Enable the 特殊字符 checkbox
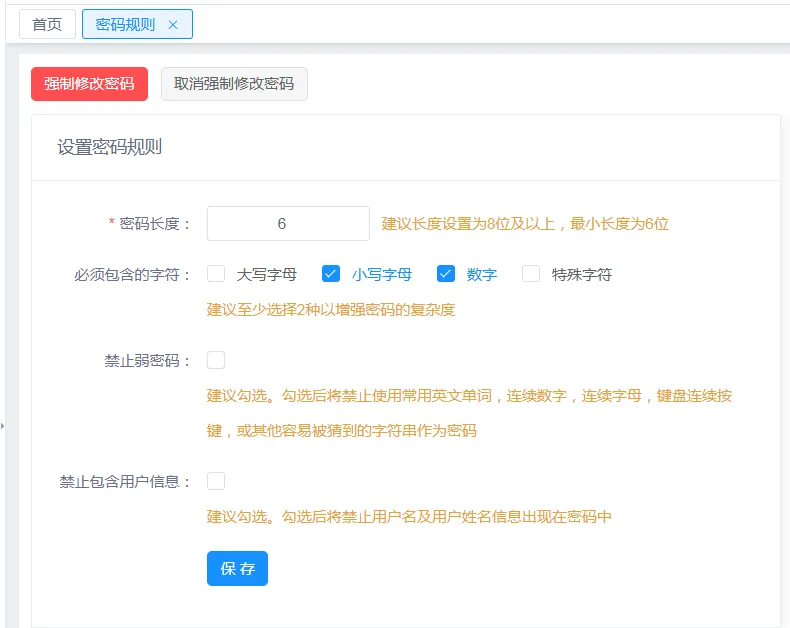This screenshot has width=790, height=628. pyautogui.click(x=531, y=274)
